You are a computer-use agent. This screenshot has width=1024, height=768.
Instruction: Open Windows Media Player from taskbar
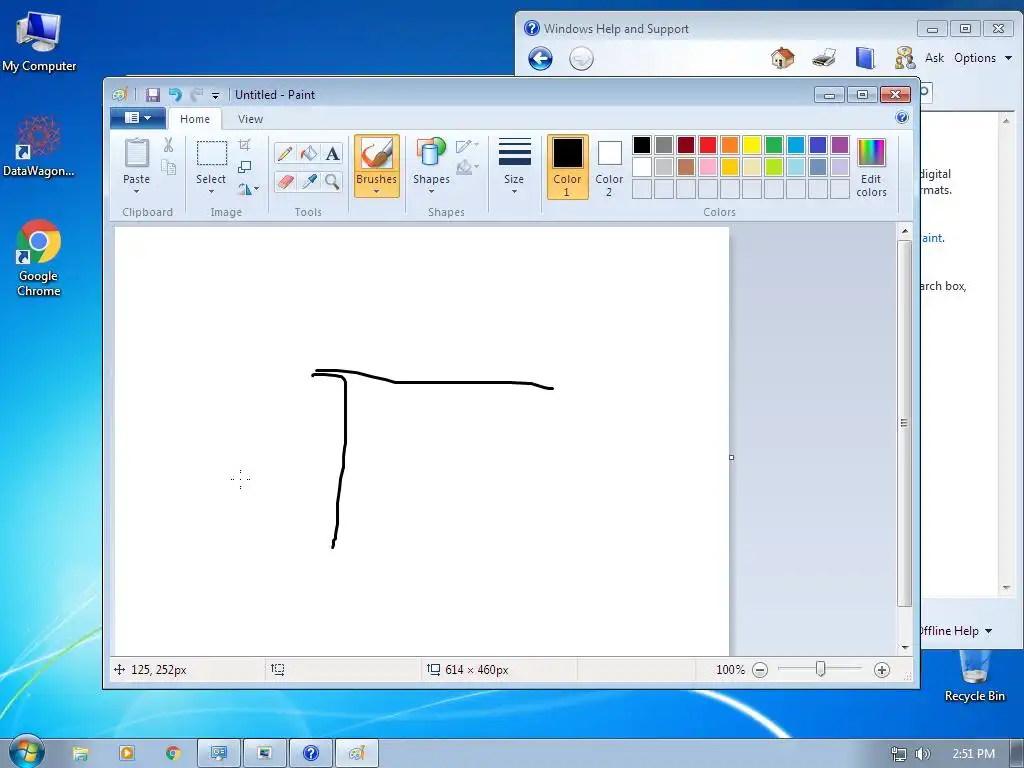[x=127, y=754]
